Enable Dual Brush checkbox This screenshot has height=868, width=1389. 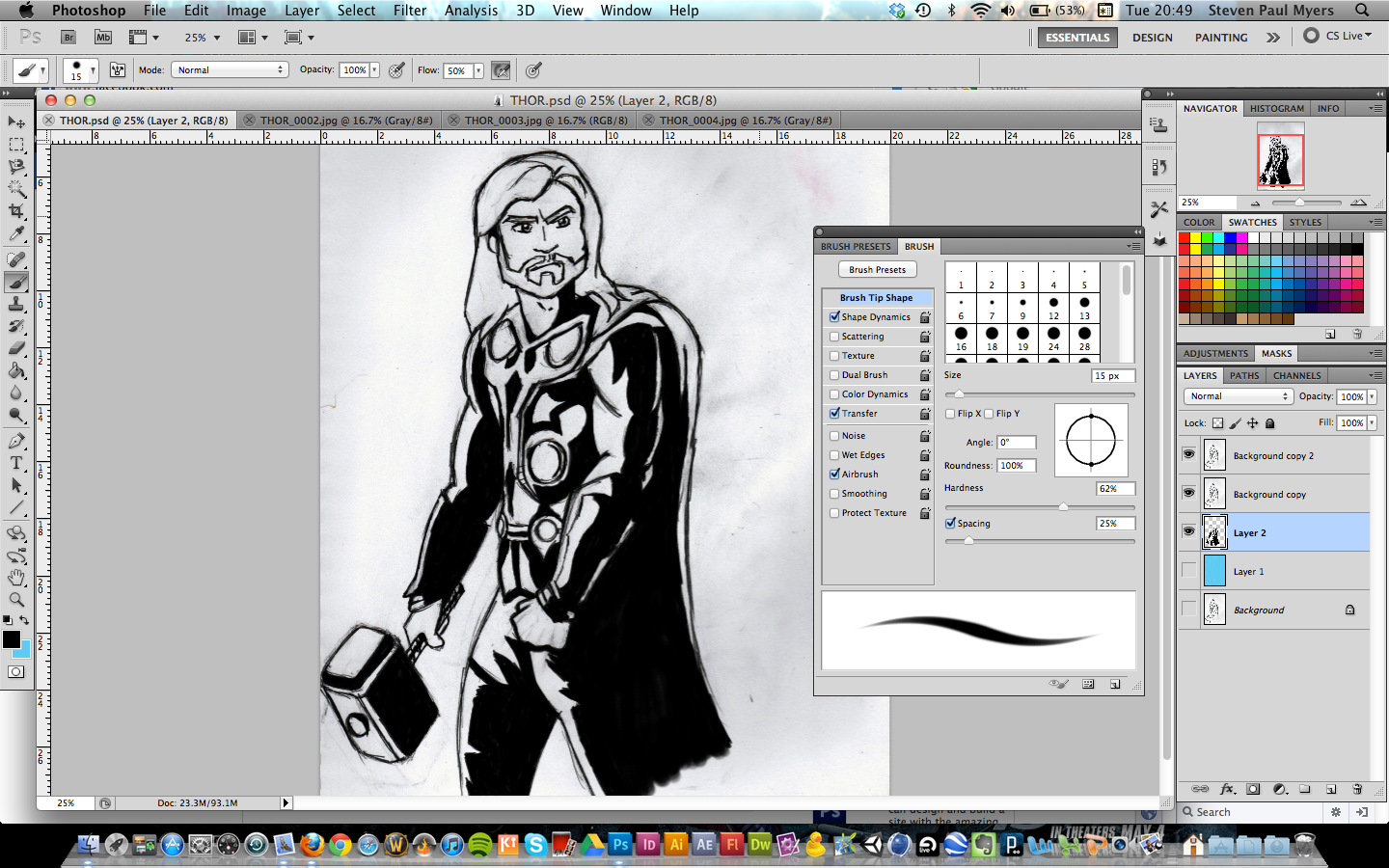(x=834, y=375)
